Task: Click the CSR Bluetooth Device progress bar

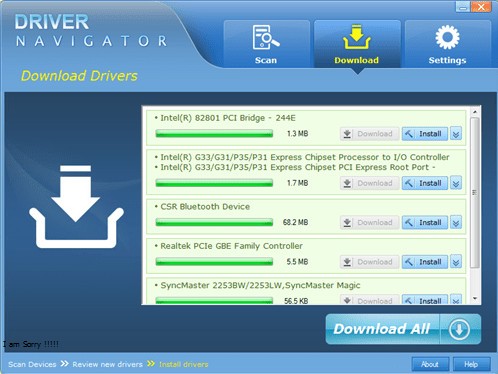Action: point(214,223)
